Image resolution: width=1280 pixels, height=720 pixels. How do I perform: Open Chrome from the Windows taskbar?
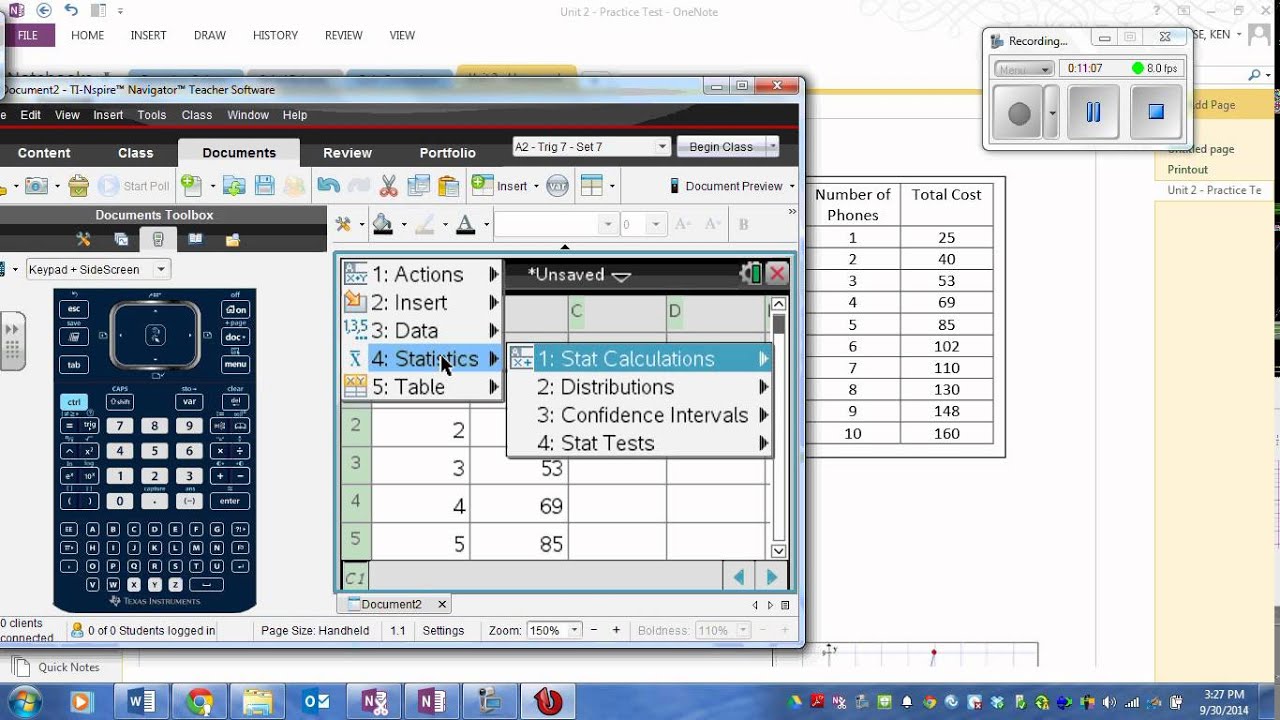199,702
